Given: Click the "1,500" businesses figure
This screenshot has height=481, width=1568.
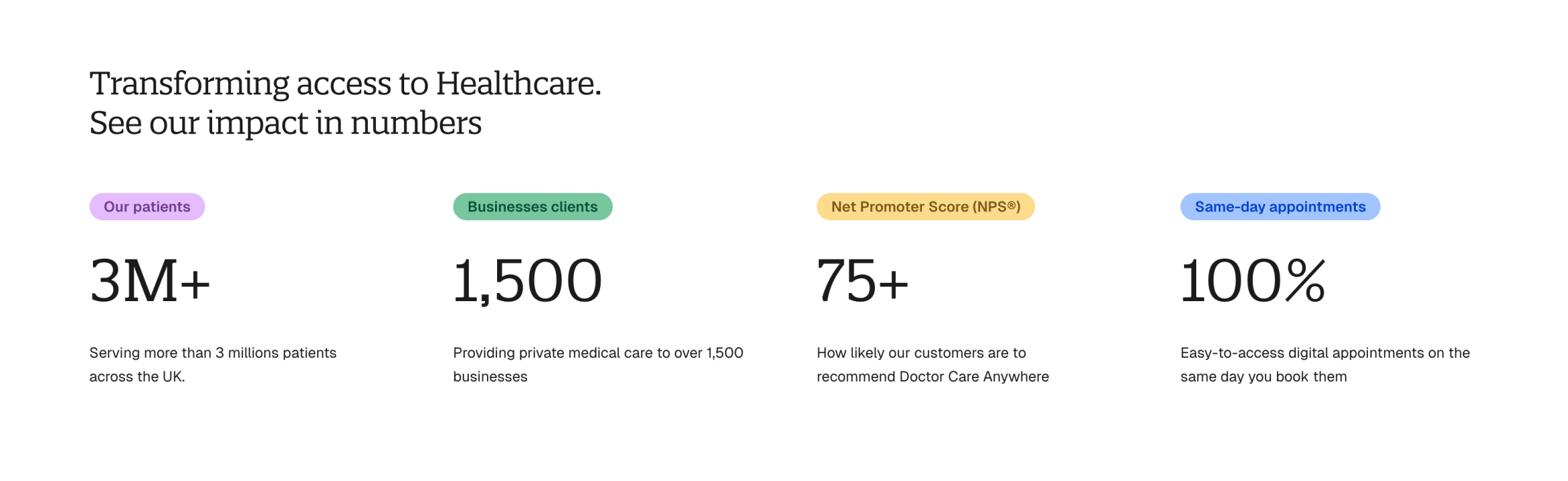Looking at the screenshot, I should (x=527, y=281).
